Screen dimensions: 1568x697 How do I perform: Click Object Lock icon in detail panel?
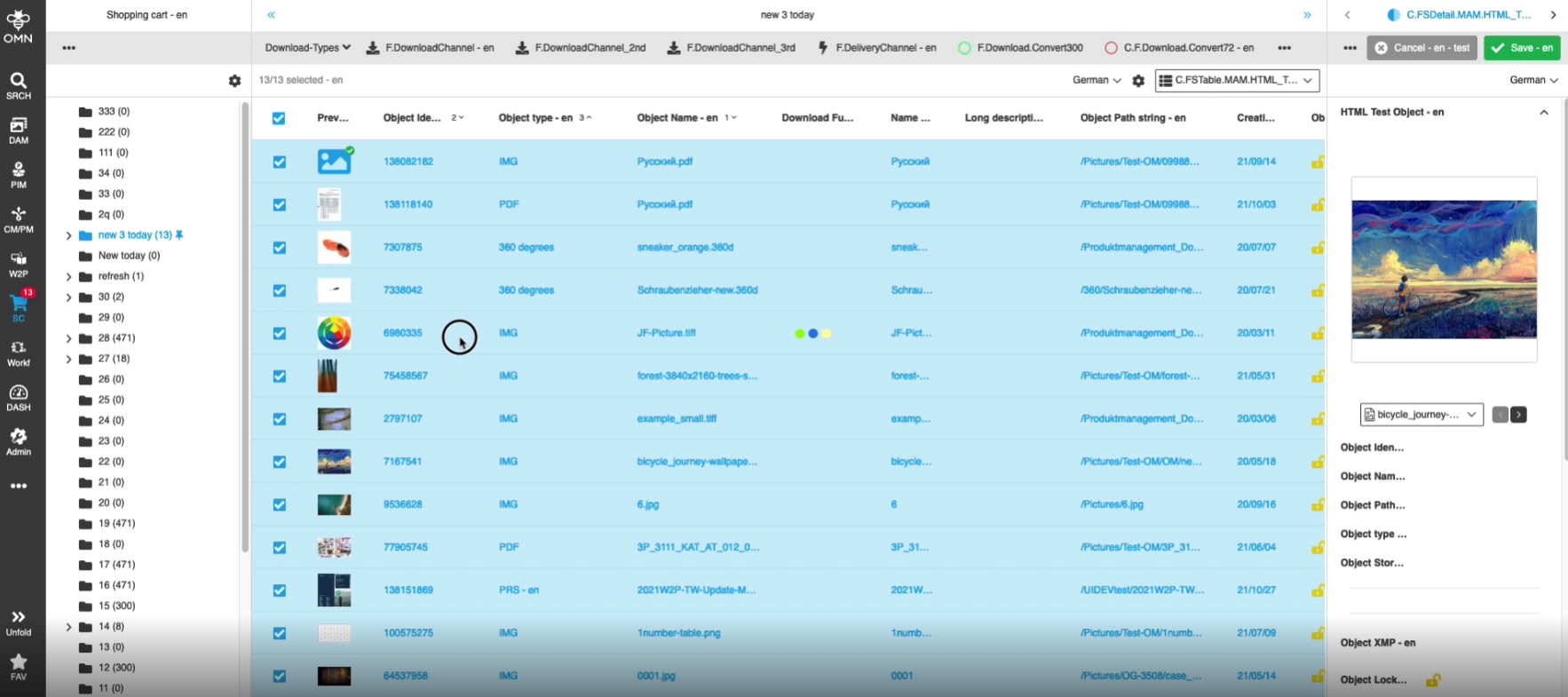point(1432,680)
